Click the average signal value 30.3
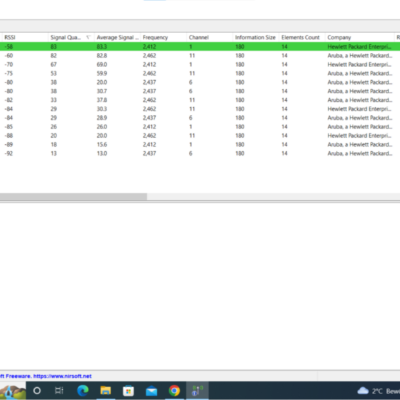Screen dimensions: 400x400 [x=102, y=109]
